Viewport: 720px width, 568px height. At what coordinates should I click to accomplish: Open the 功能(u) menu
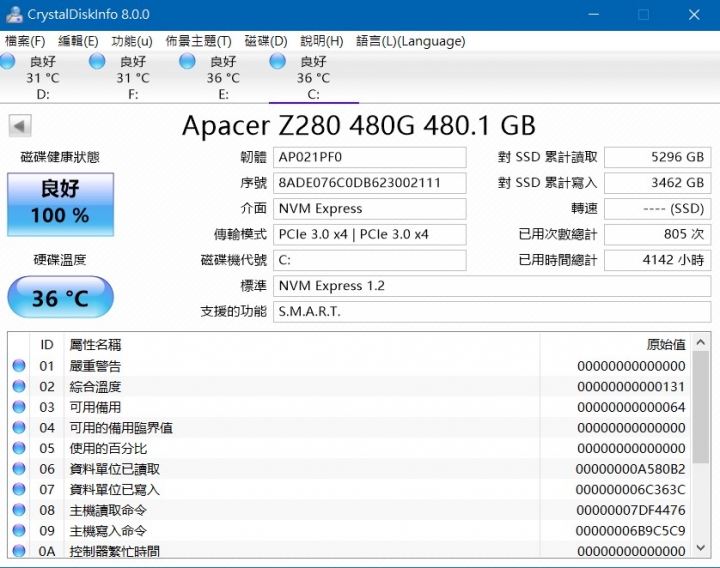132,41
